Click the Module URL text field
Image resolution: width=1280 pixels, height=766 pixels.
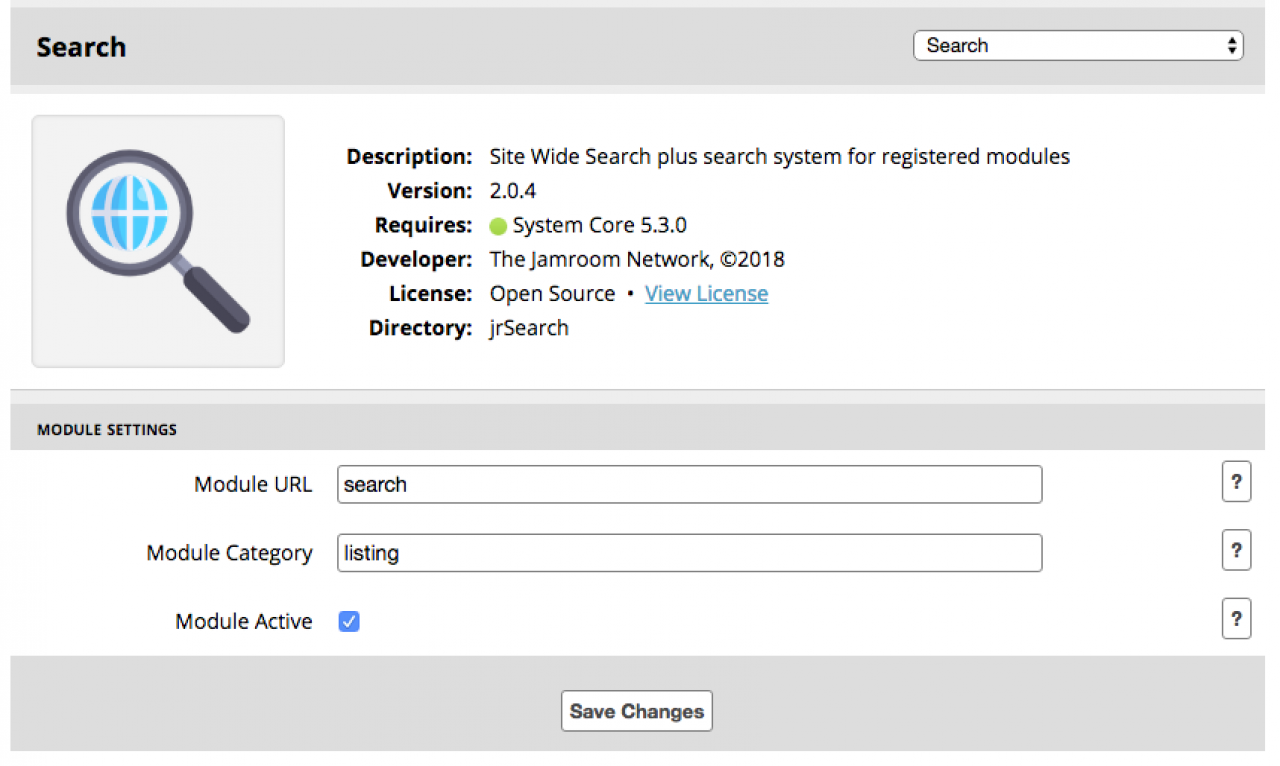689,485
